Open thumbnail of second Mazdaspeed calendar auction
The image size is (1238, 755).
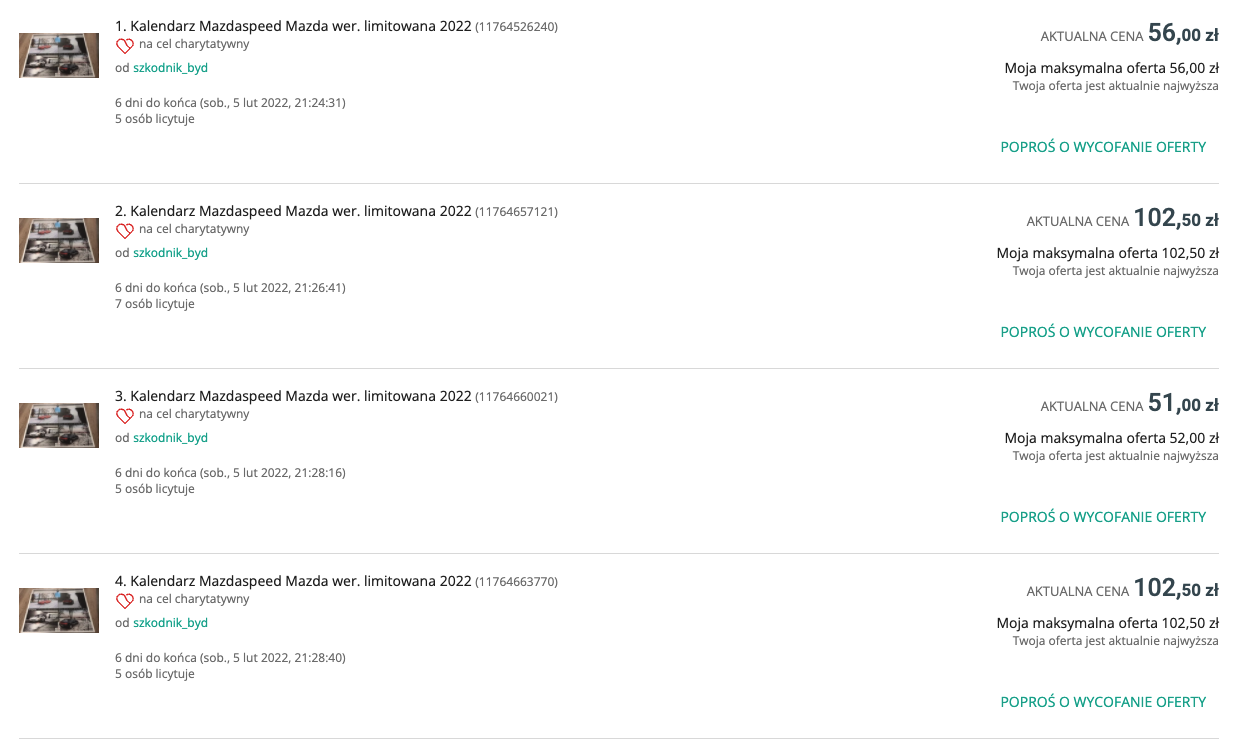click(x=59, y=240)
